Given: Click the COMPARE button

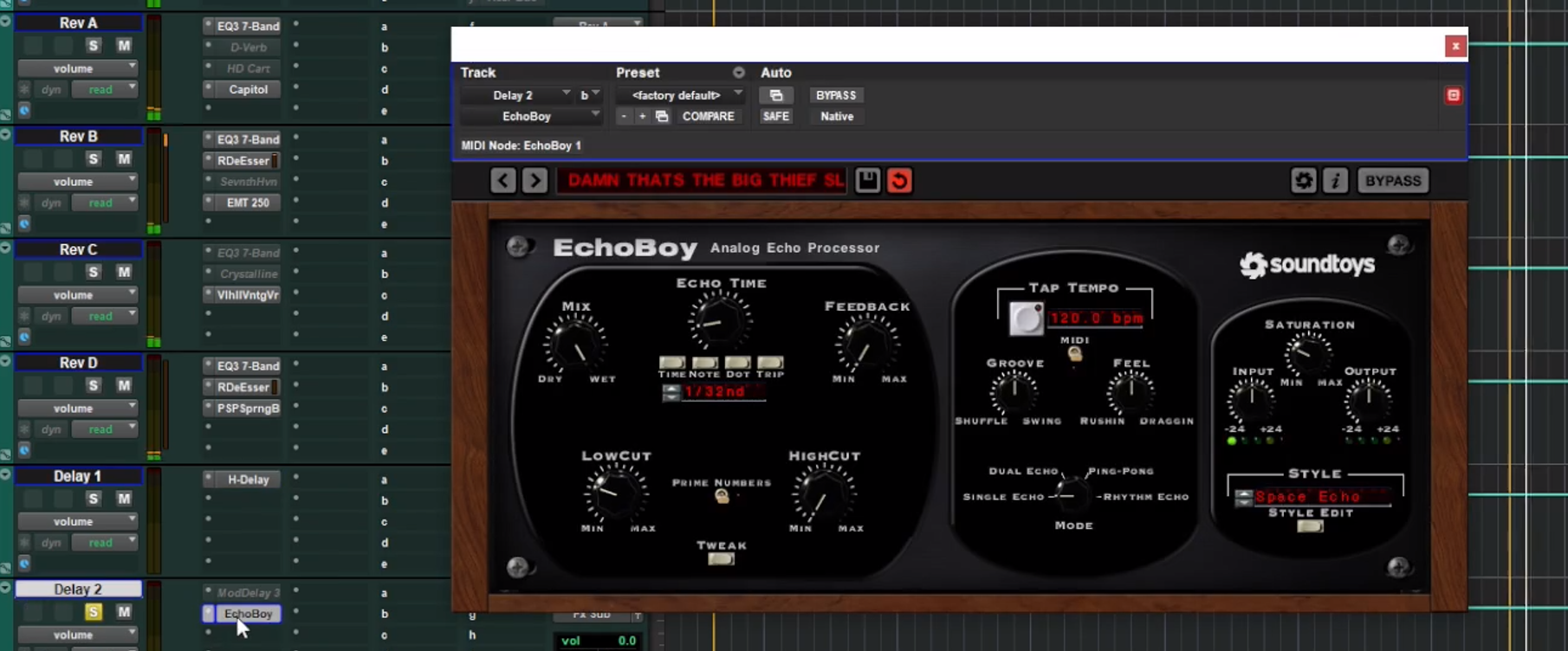Looking at the screenshot, I should [708, 116].
